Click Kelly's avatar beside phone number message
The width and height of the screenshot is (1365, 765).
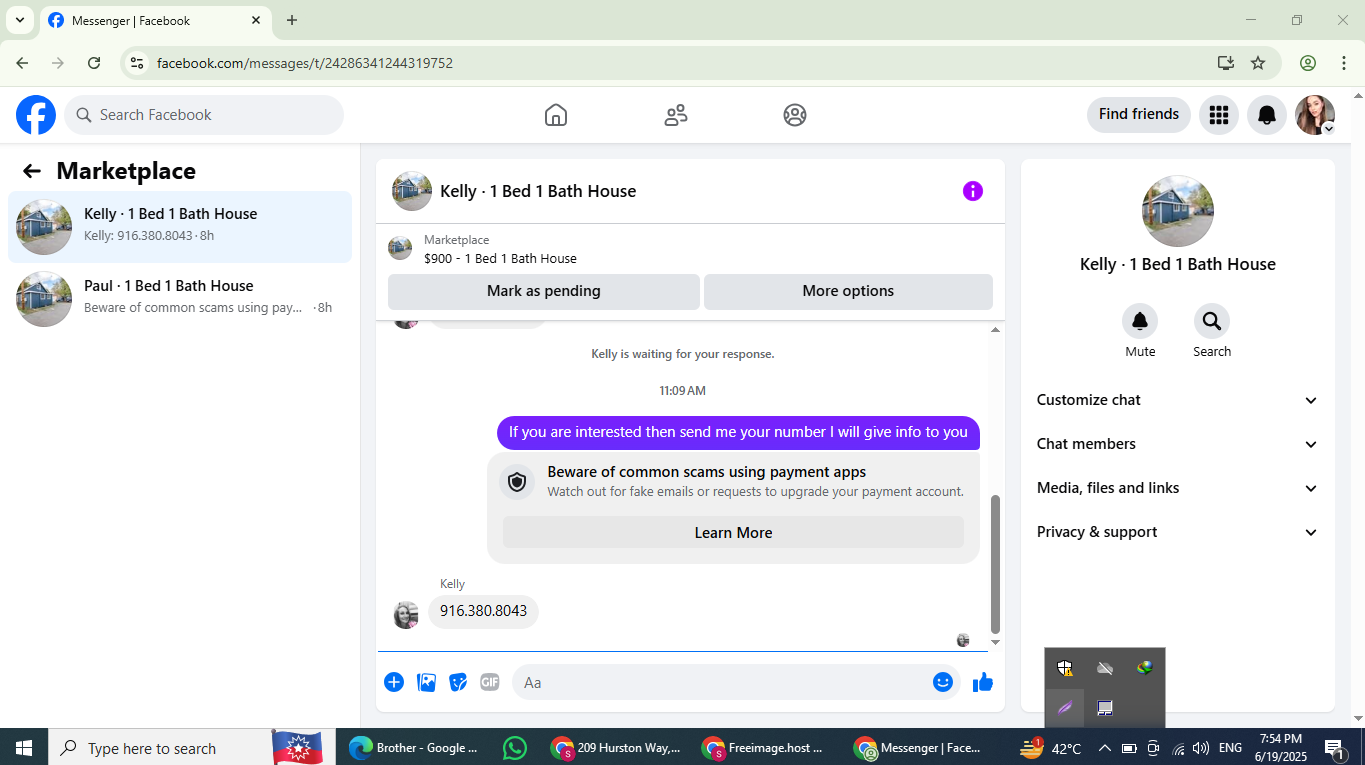(406, 615)
